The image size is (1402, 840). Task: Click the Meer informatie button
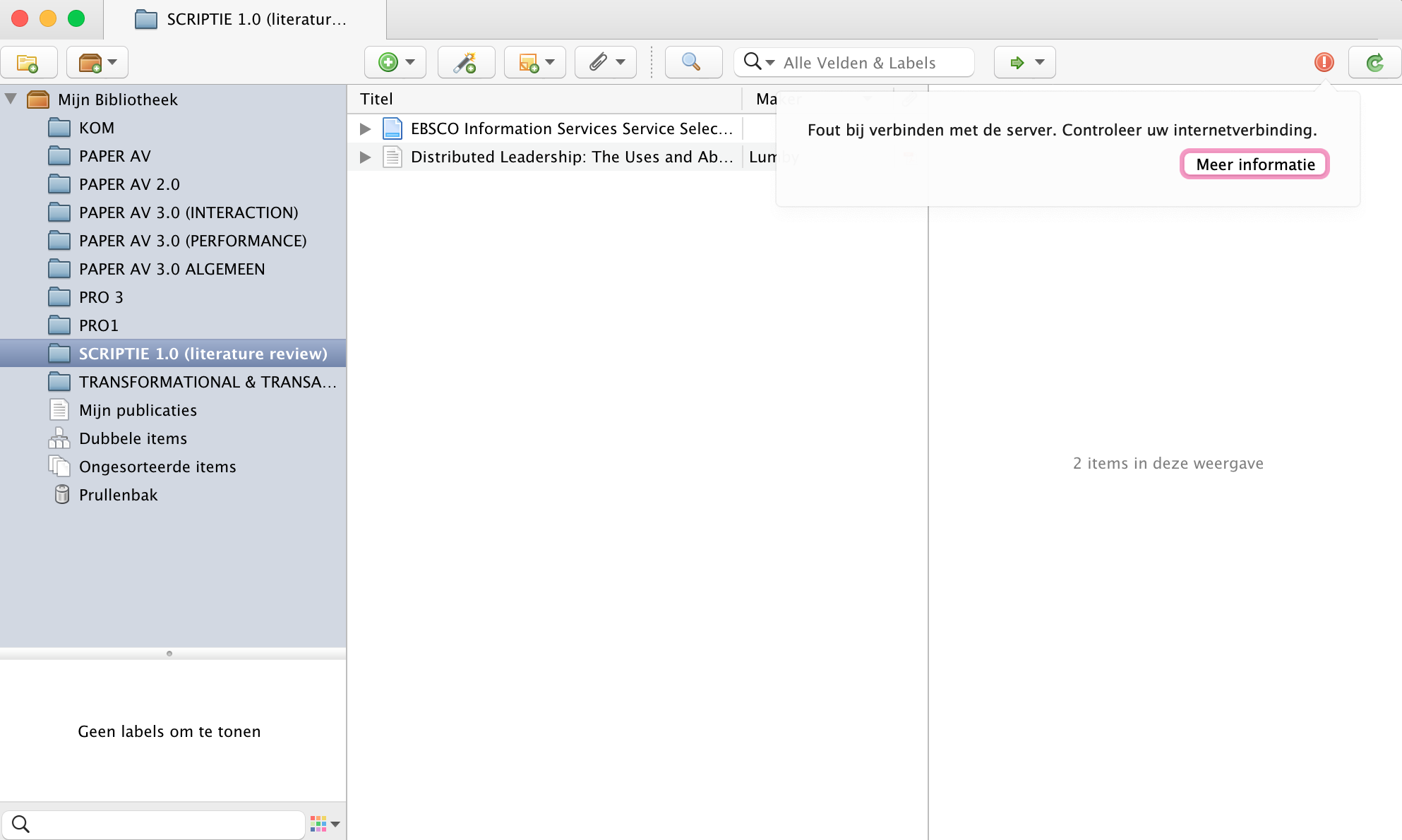[1254, 164]
